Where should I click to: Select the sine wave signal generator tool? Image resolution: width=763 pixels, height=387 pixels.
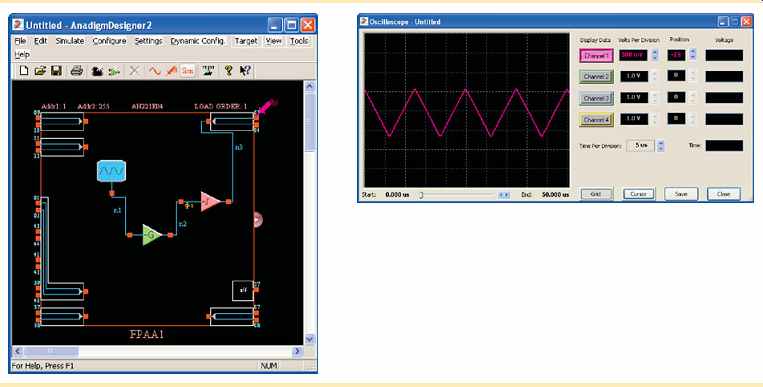point(155,72)
